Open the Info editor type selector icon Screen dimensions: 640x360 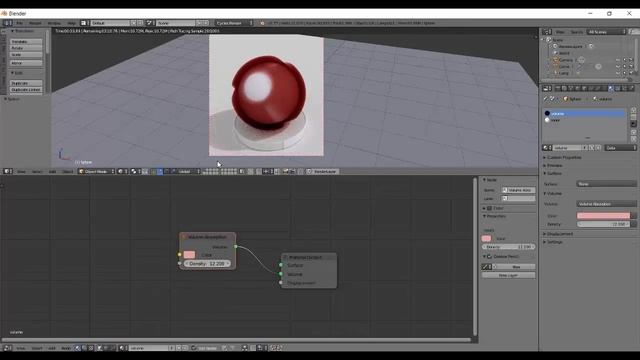pos(7,23)
